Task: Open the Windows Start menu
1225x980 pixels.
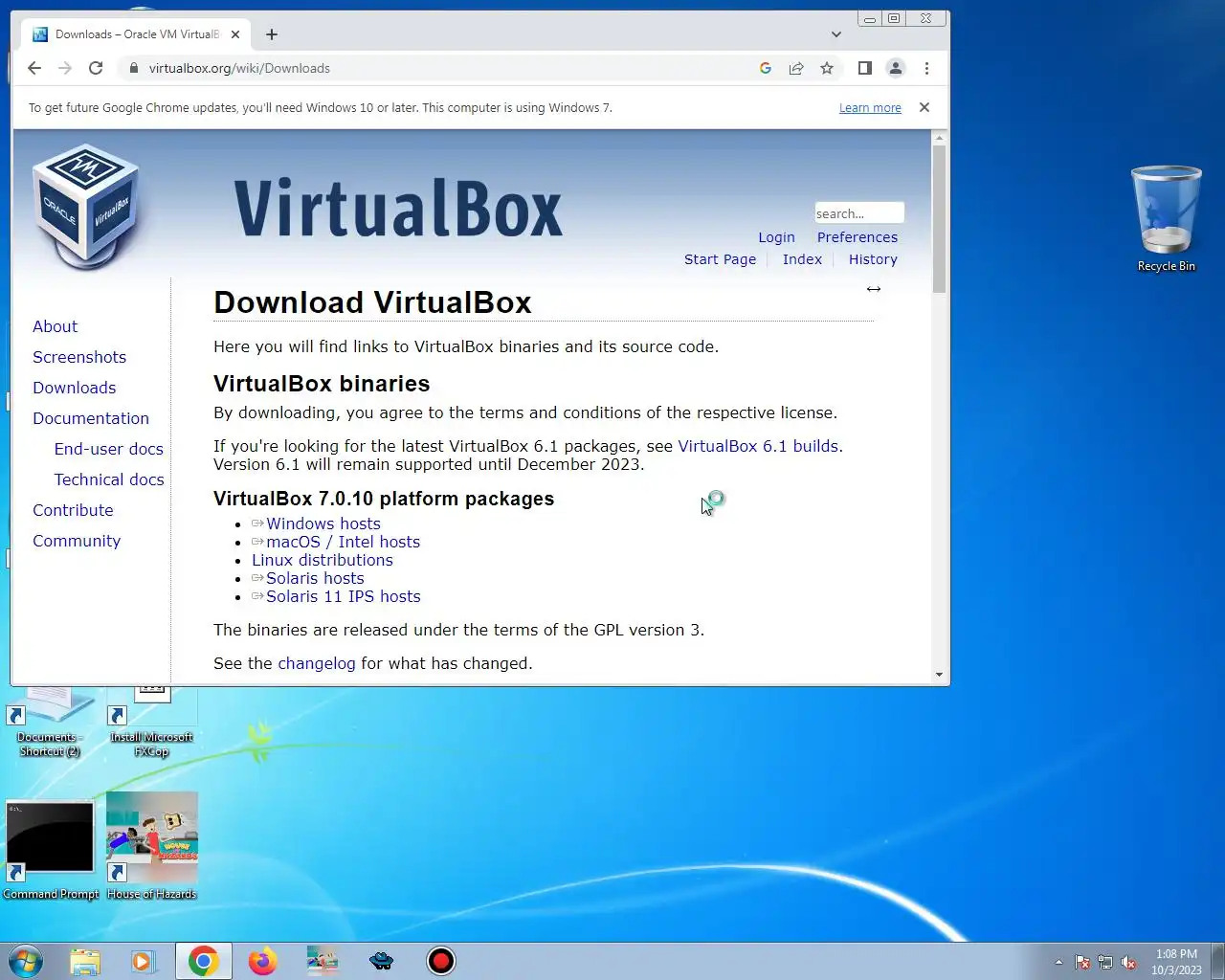Action: point(25,961)
